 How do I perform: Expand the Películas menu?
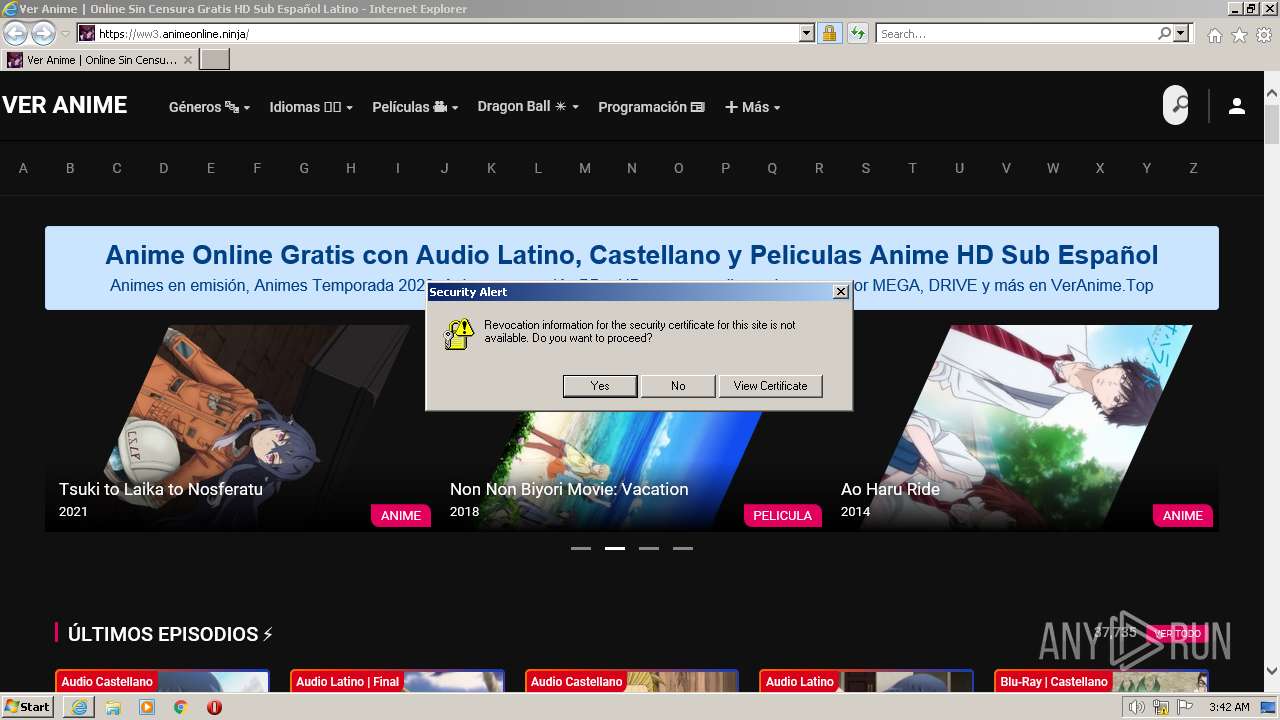click(x=415, y=107)
